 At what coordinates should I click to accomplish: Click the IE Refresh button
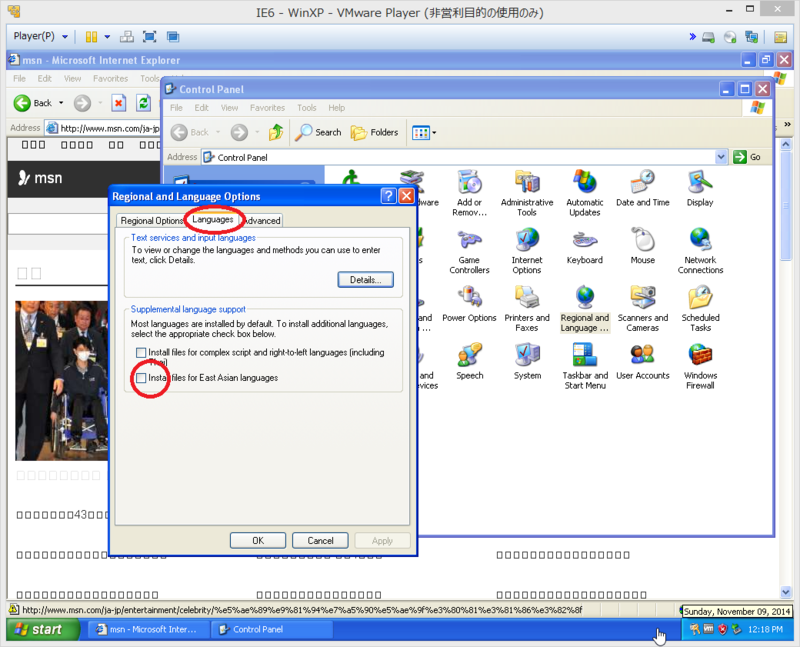(144, 103)
